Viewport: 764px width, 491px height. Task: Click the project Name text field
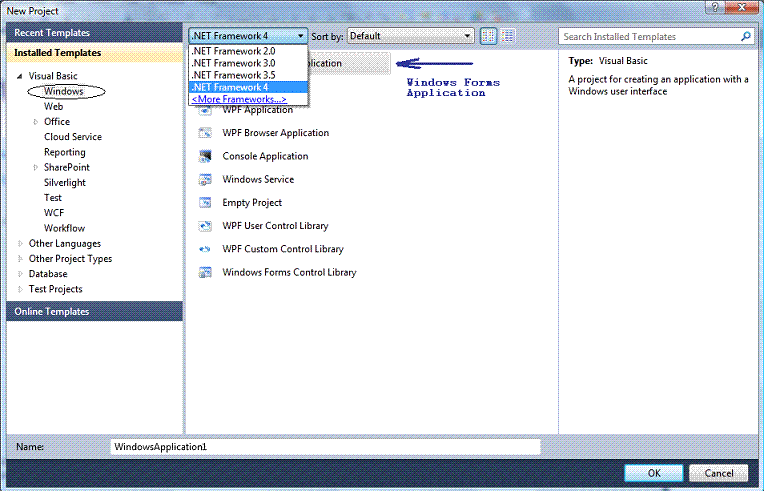coord(325,447)
